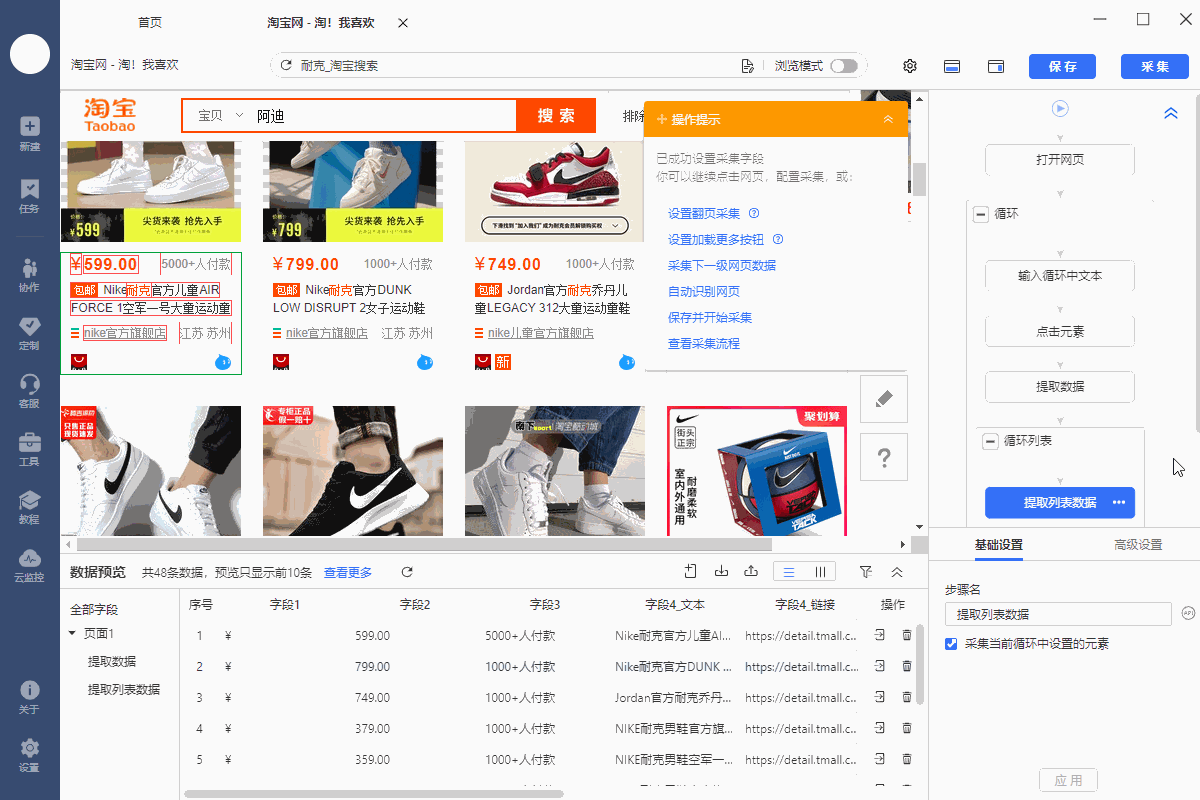Click 自动识别网页 link
The image size is (1200, 800).
704,291
